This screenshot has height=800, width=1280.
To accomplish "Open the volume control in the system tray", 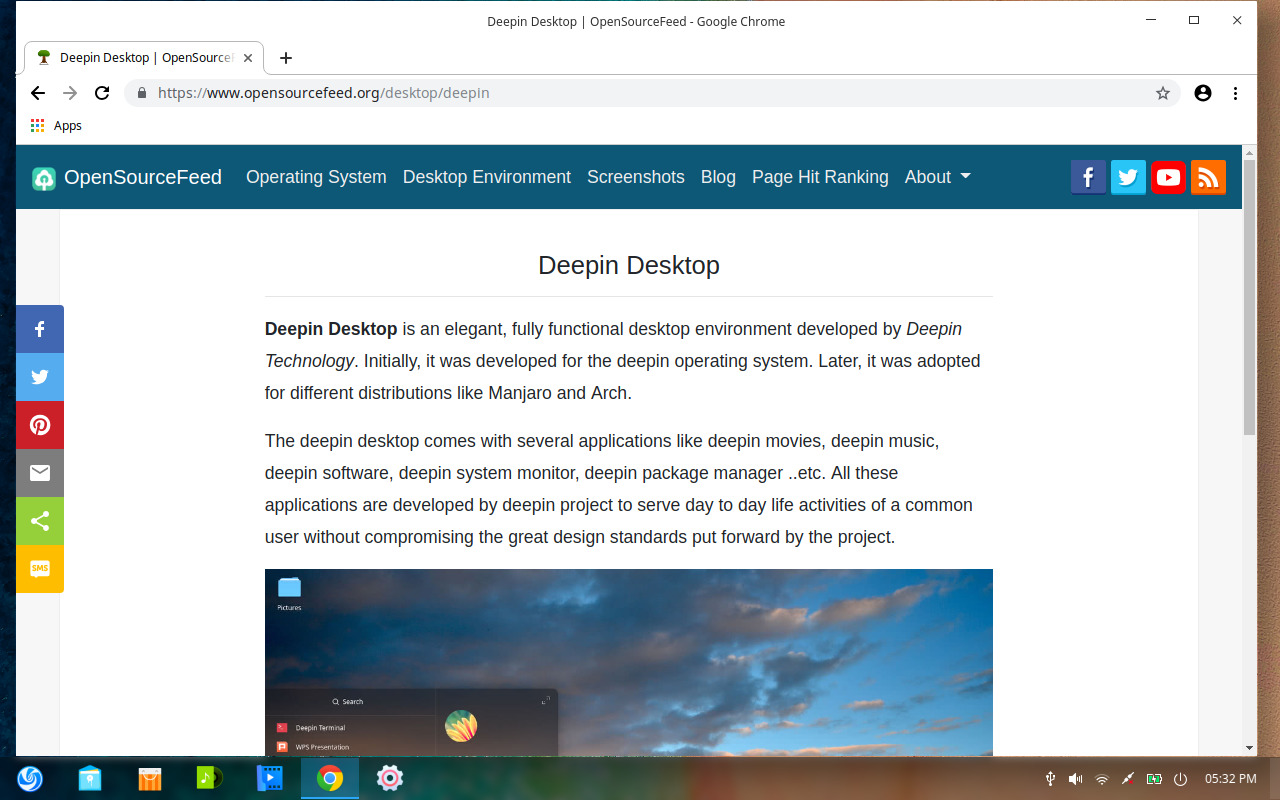I will pyautogui.click(x=1075, y=778).
